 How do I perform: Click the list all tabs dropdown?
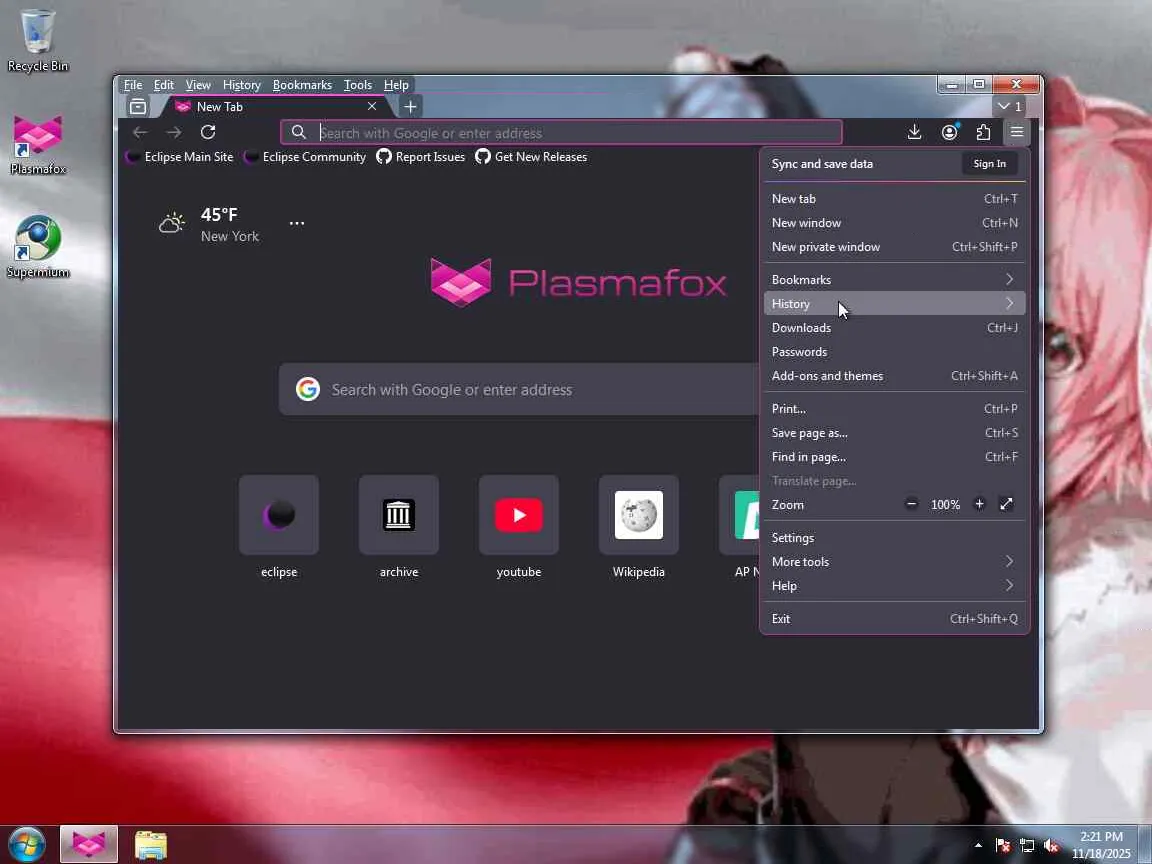pyautogui.click(x=1009, y=107)
